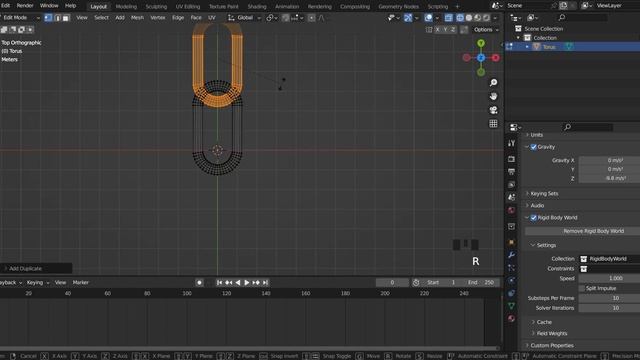Screen dimensions: 640x360
Task: Select face selection mode icon
Action: click(66, 18)
